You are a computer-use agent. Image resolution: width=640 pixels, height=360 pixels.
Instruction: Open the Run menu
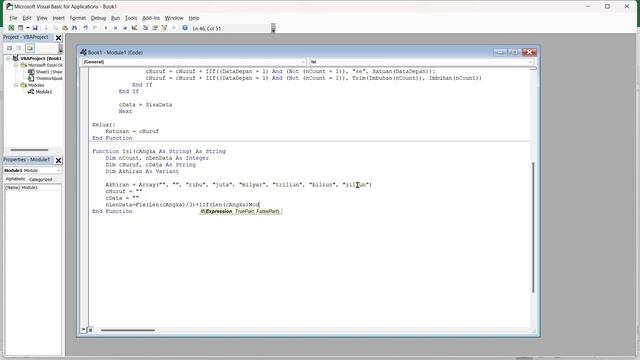click(x=116, y=18)
